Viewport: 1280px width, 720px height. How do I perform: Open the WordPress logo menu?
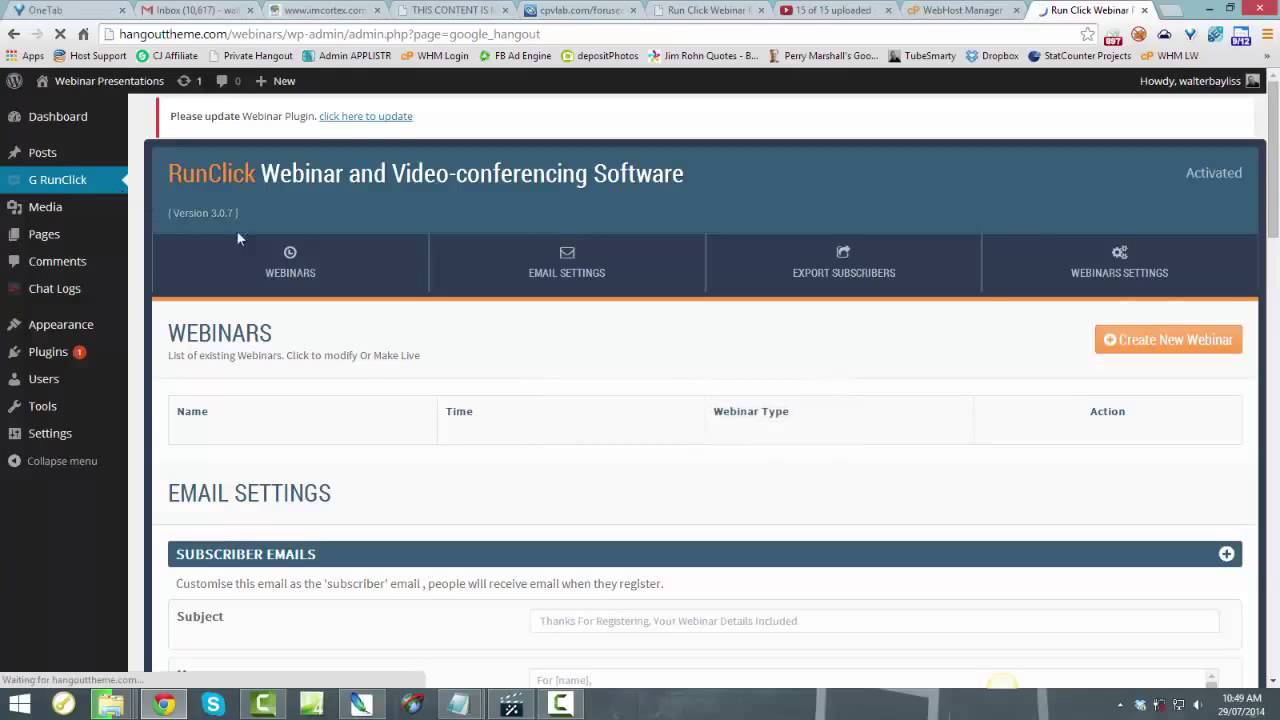pyautogui.click(x=14, y=81)
